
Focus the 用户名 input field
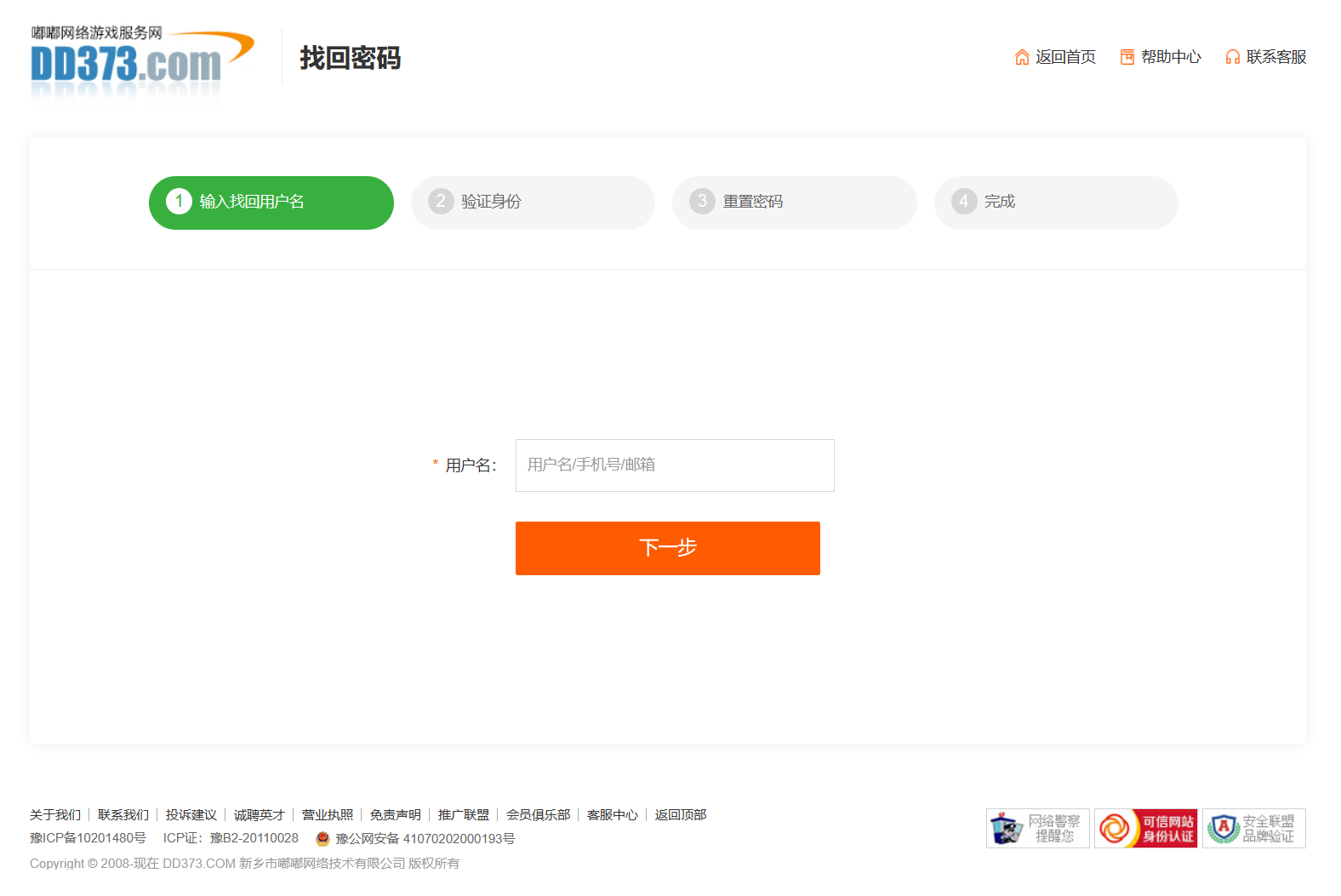pyautogui.click(x=675, y=465)
